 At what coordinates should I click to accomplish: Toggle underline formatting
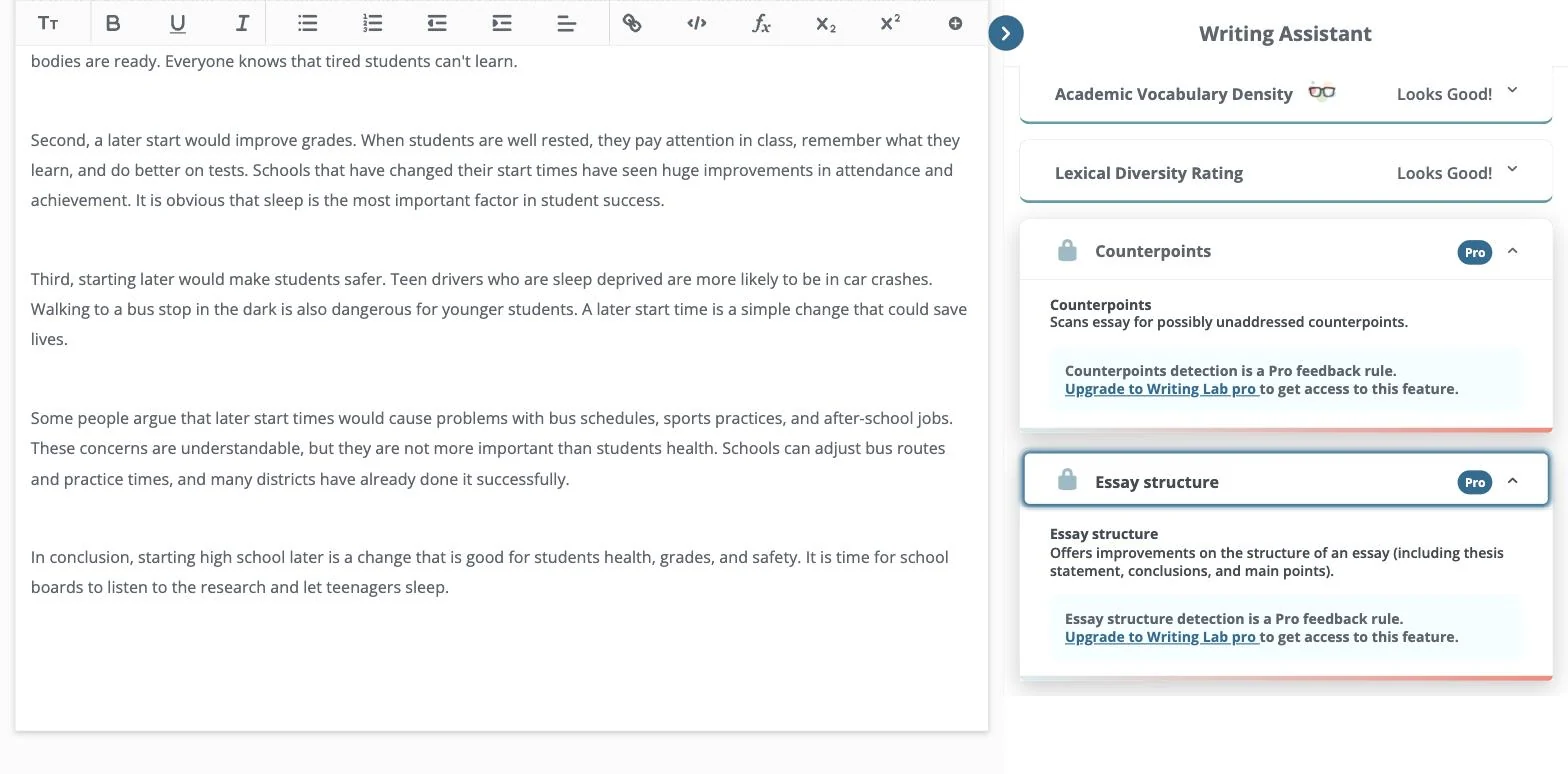[177, 23]
